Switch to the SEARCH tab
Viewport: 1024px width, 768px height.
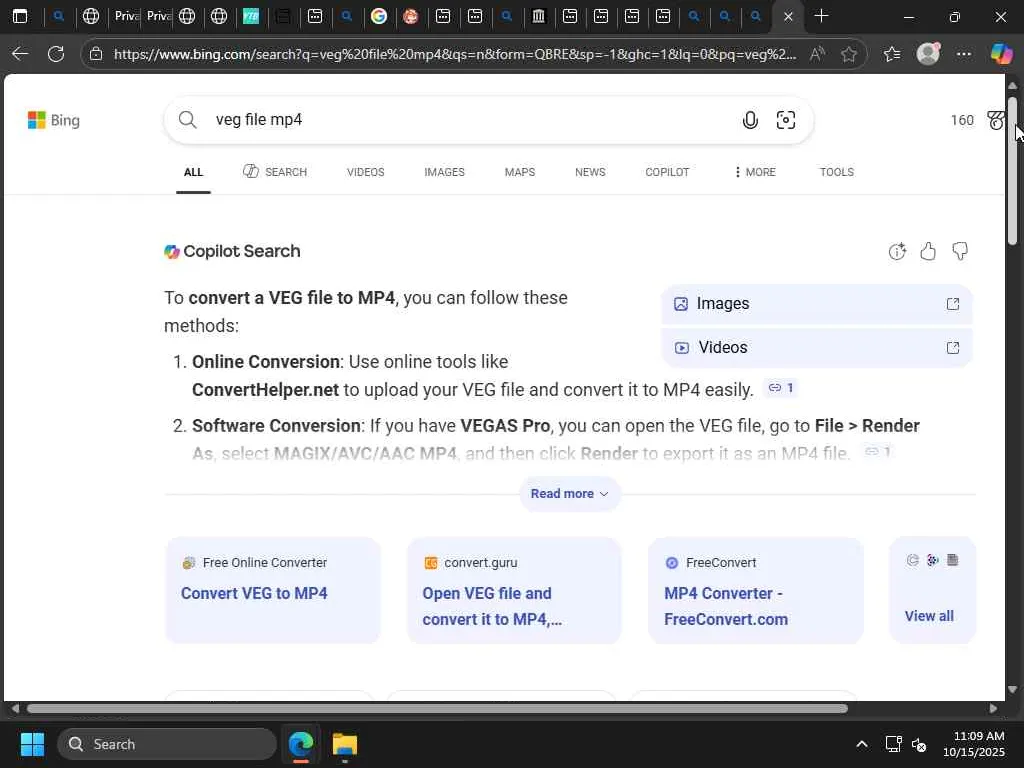275,172
